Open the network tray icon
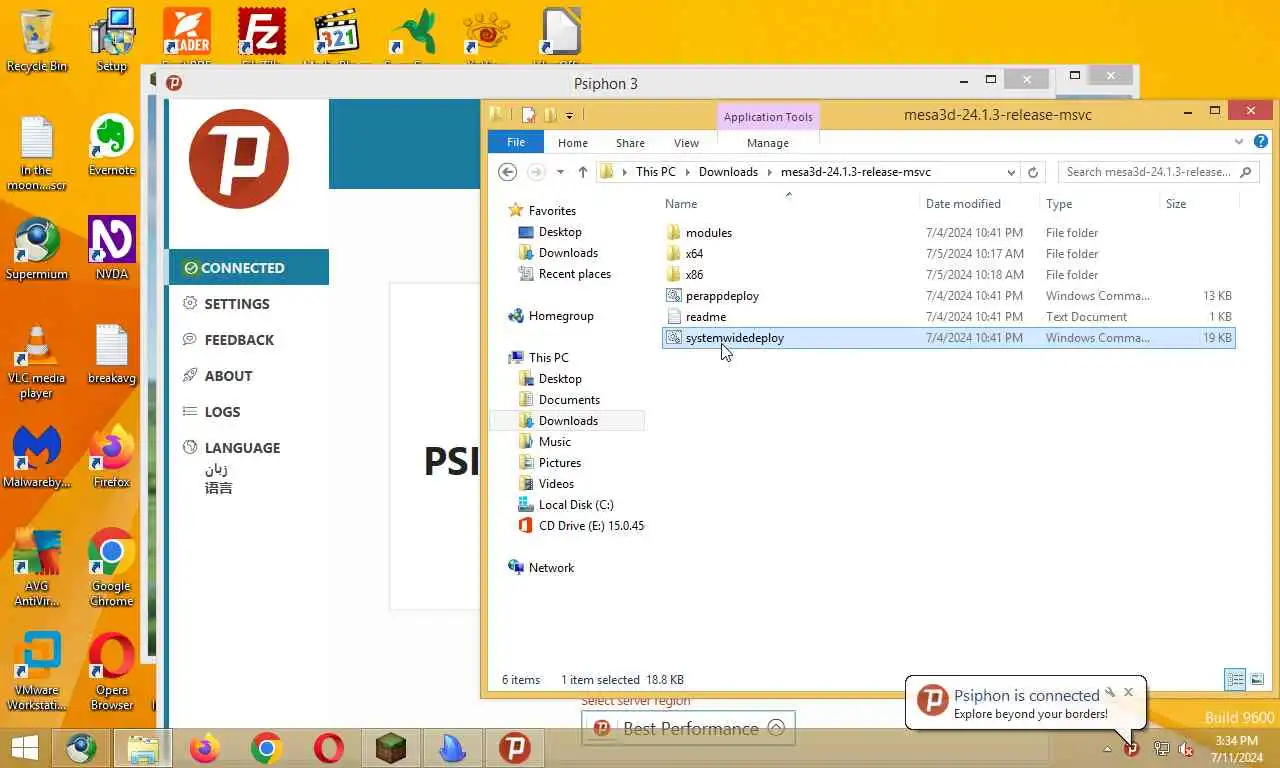Viewport: 1280px width, 768px height. (x=1161, y=748)
